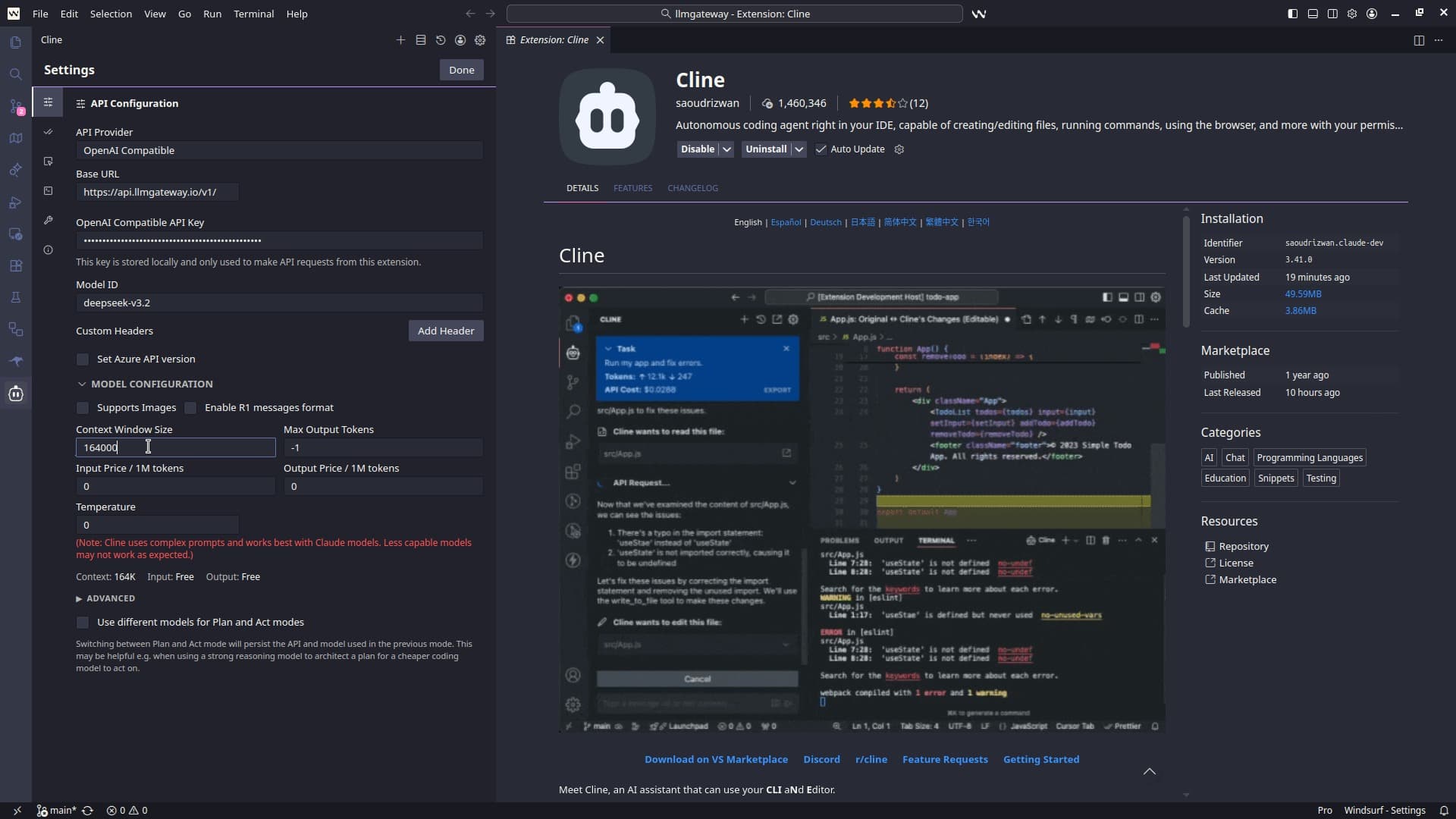Open the Cline account icon
This screenshot has height=819, width=1456.
(460, 40)
